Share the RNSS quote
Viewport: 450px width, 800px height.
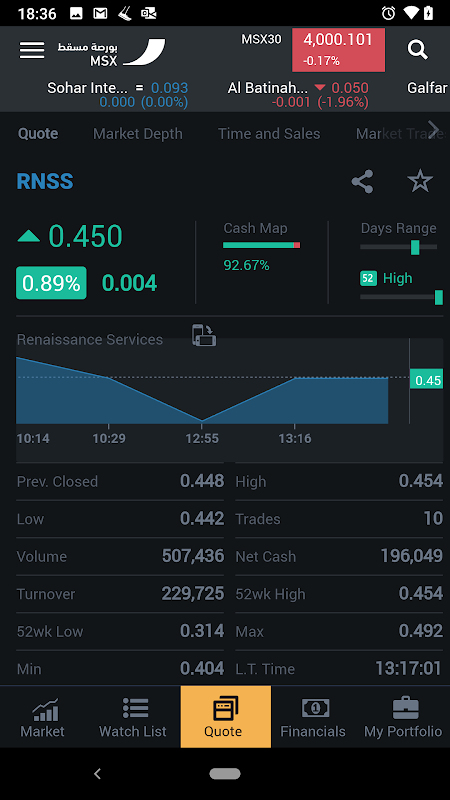(362, 182)
